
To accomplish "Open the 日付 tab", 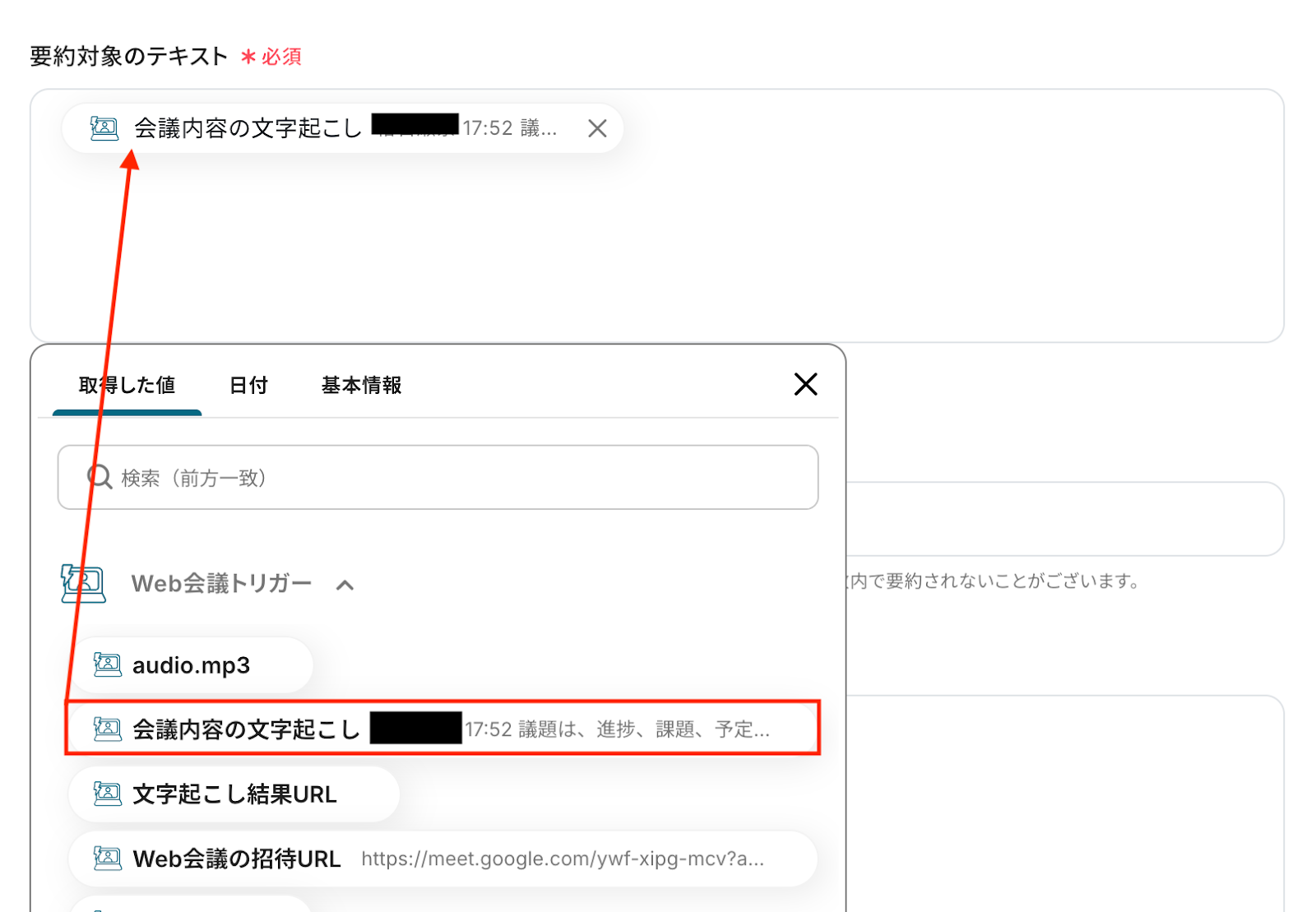I will pyautogui.click(x=248, y=385).
